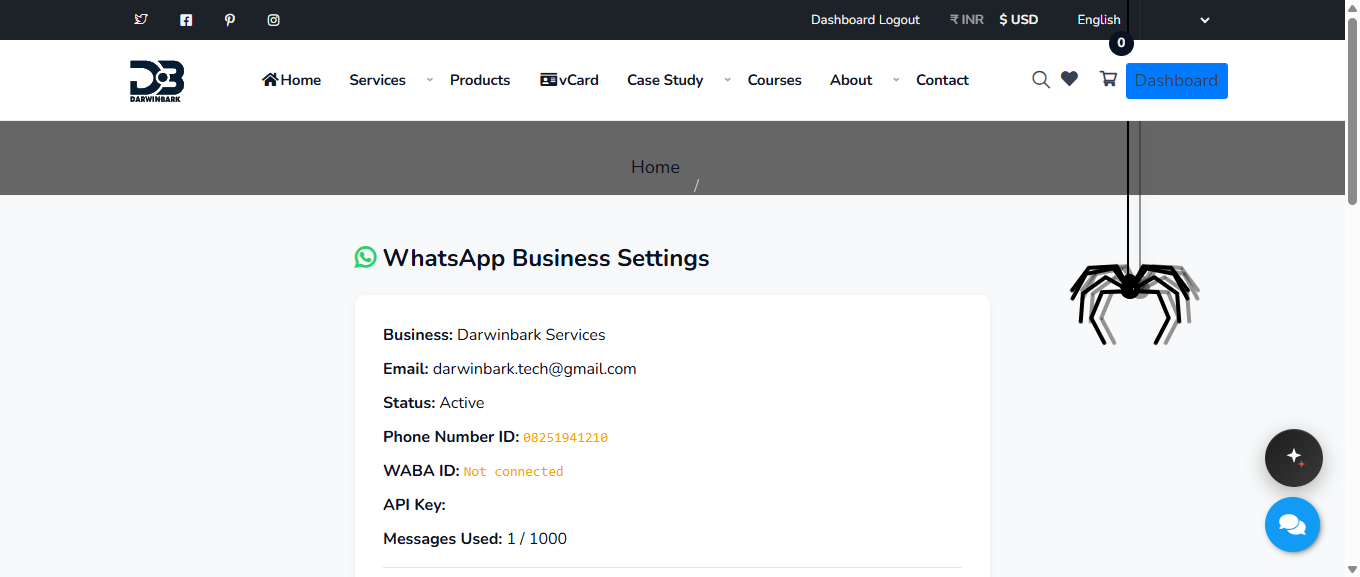Click the scrollbar down arrow

[x=1352, y=569]
